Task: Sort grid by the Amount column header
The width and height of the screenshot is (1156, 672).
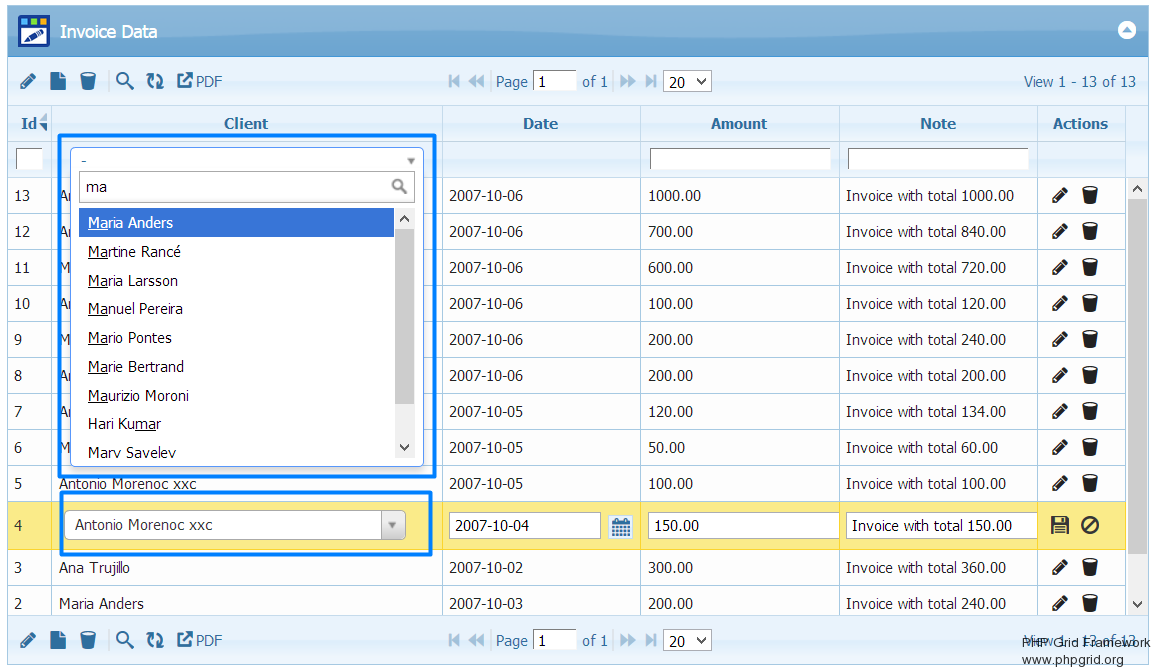Action: (x=739, y=124)
